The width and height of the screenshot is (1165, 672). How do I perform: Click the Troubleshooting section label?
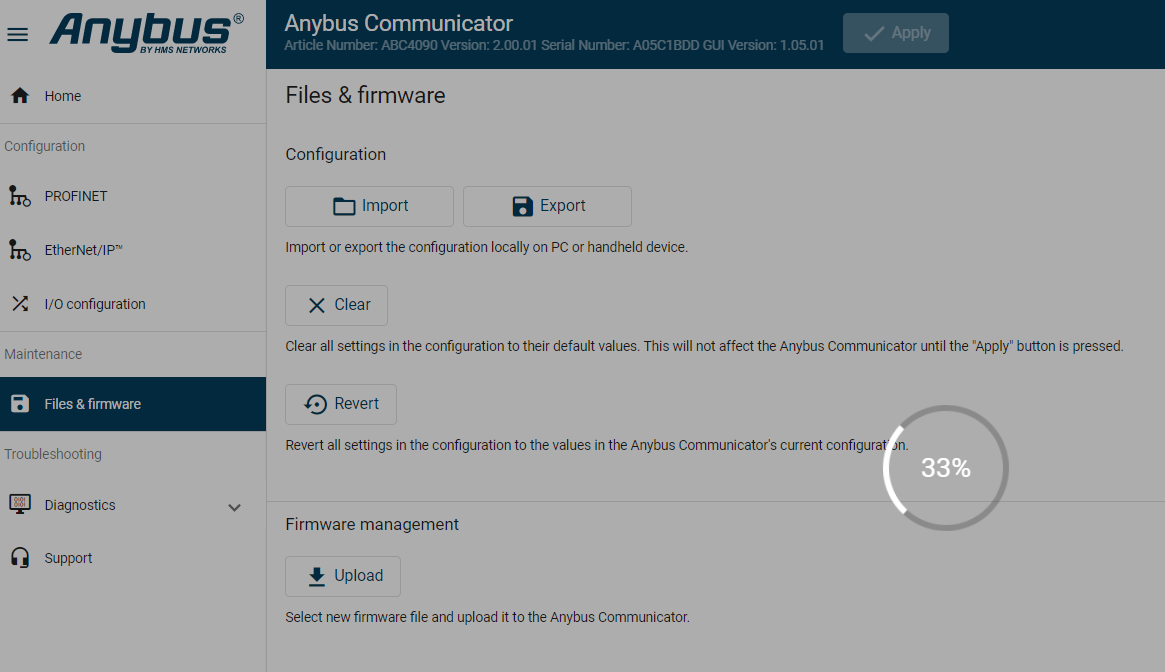53,454
